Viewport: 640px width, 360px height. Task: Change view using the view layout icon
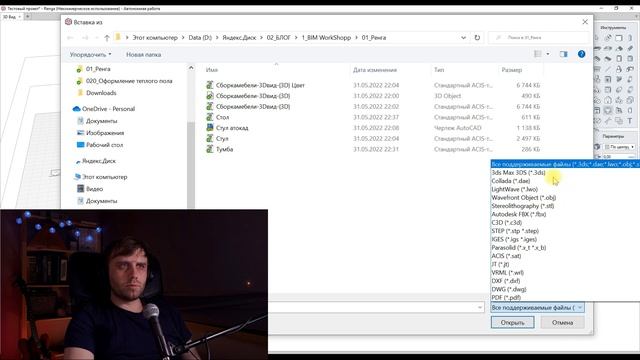pos(538,54)
